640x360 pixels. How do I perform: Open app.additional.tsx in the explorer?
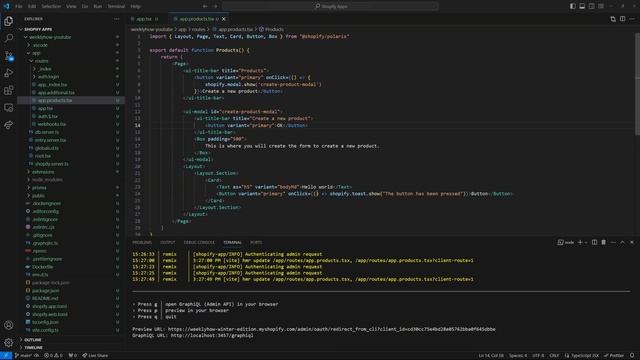[56, 93]
